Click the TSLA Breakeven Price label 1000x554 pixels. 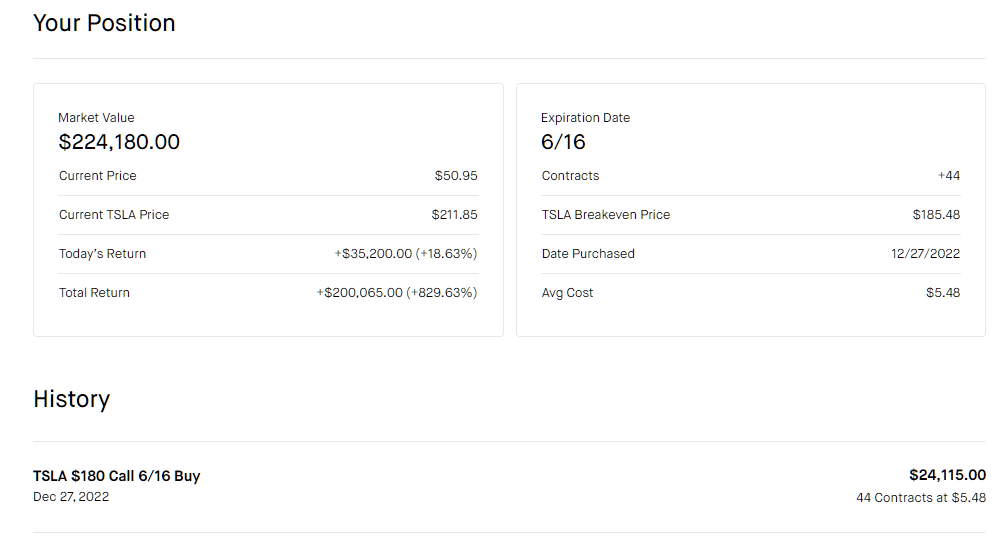point(606,215)
